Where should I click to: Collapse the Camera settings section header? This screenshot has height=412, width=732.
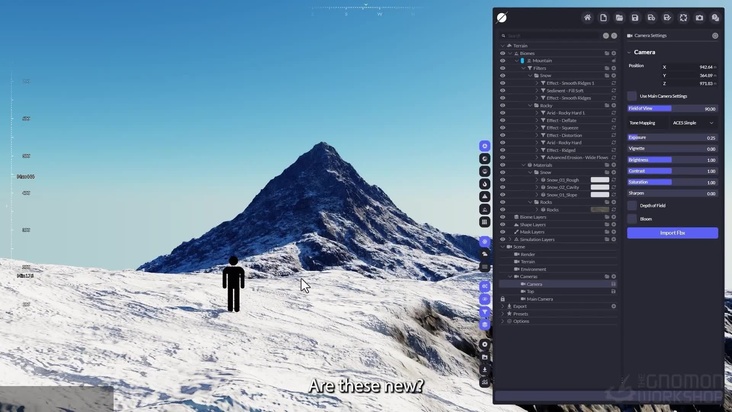pyautogui.click(x=630, y=52)
